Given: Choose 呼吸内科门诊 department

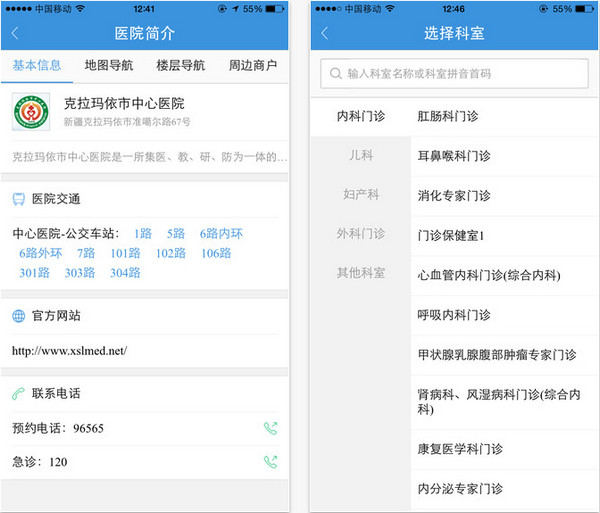Looking at the screenshot, I should coord(504,315).
